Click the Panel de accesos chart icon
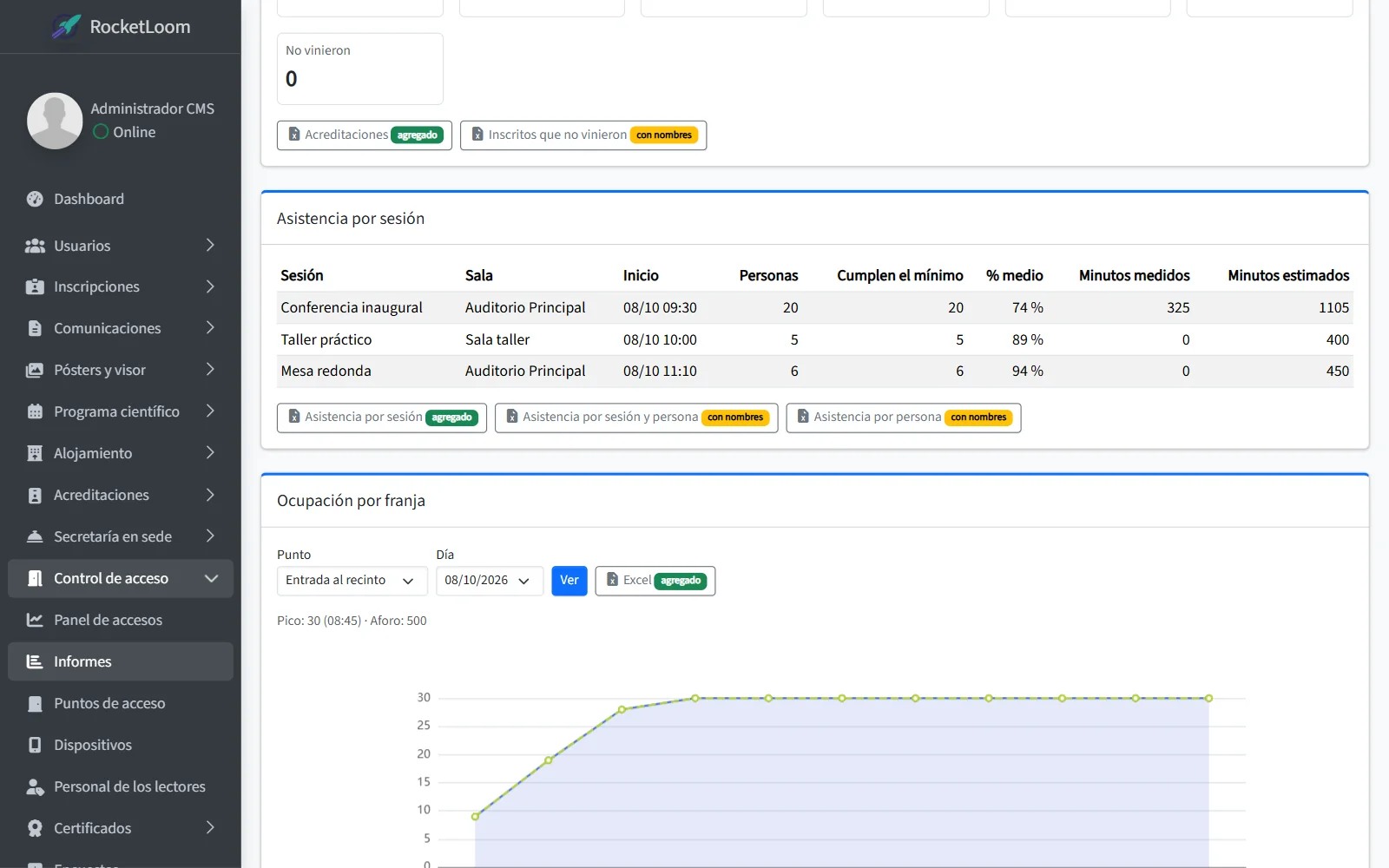The image size is (1389, 868). pos(35,620)
